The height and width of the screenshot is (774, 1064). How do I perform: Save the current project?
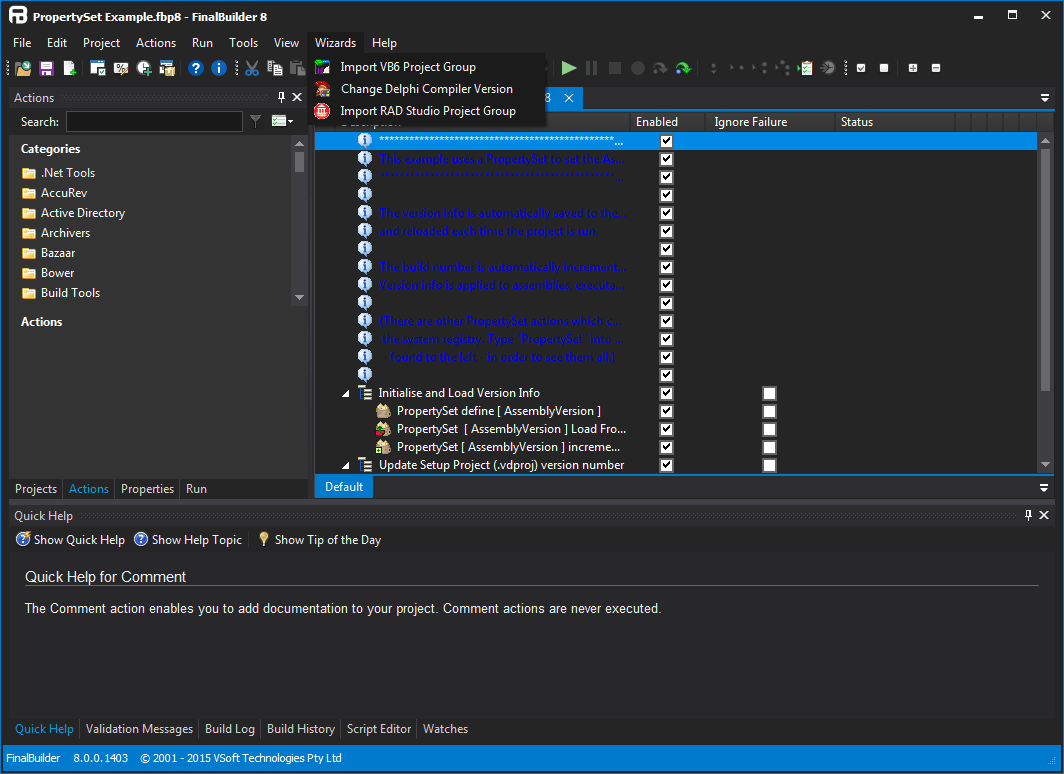(44, 67)
